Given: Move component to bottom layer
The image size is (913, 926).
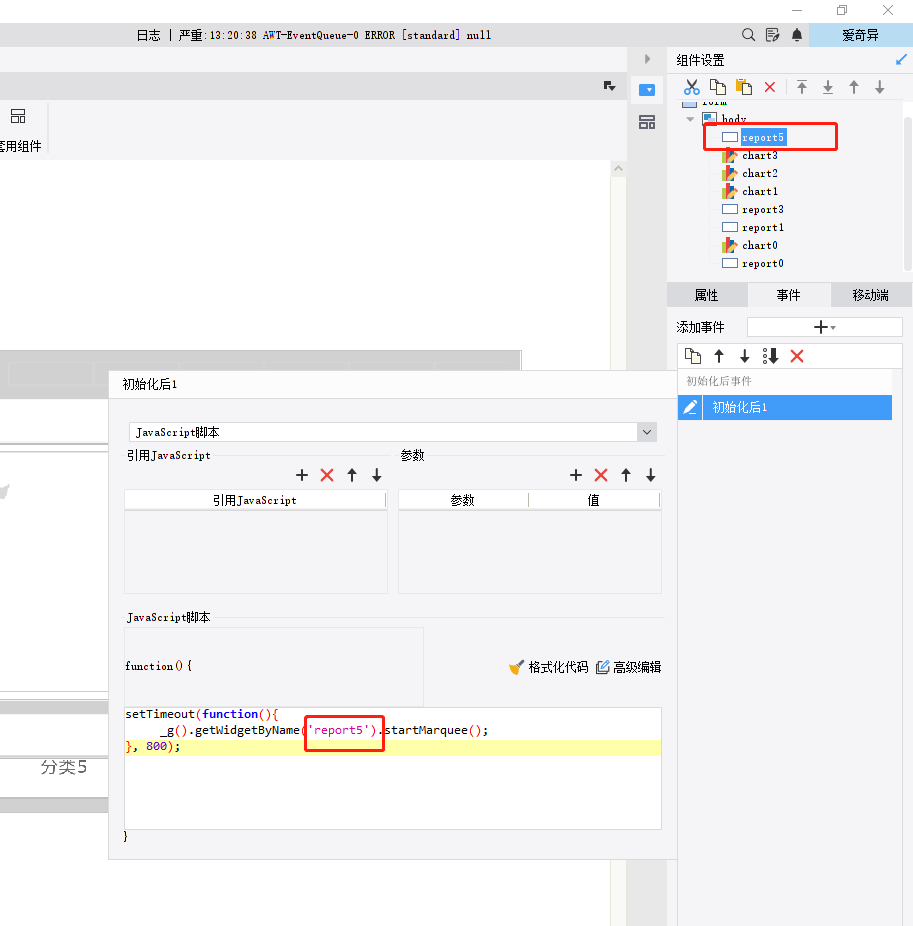Looking at the screenshot, I should [828, 87].
